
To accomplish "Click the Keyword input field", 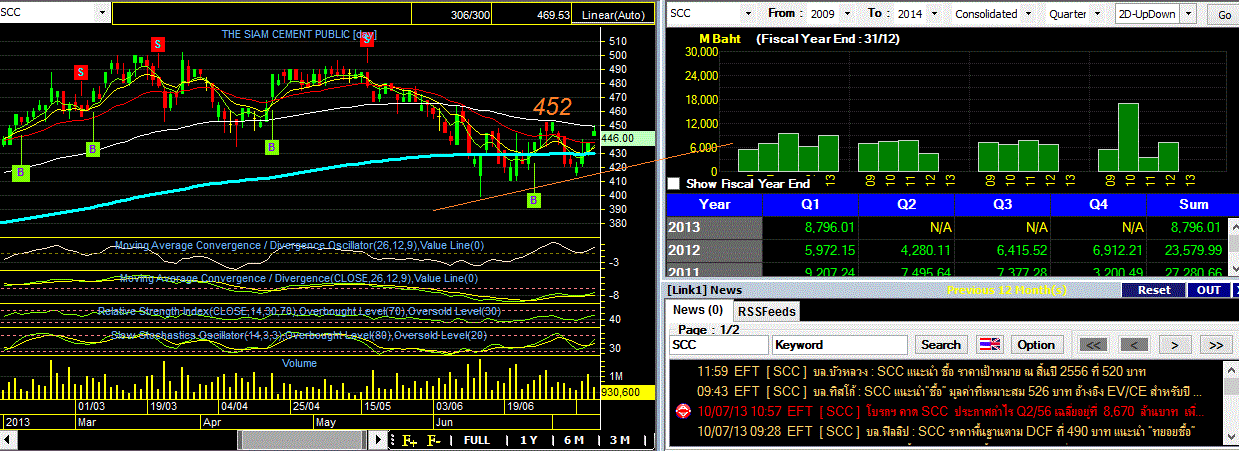I will [x=840, y=344].
